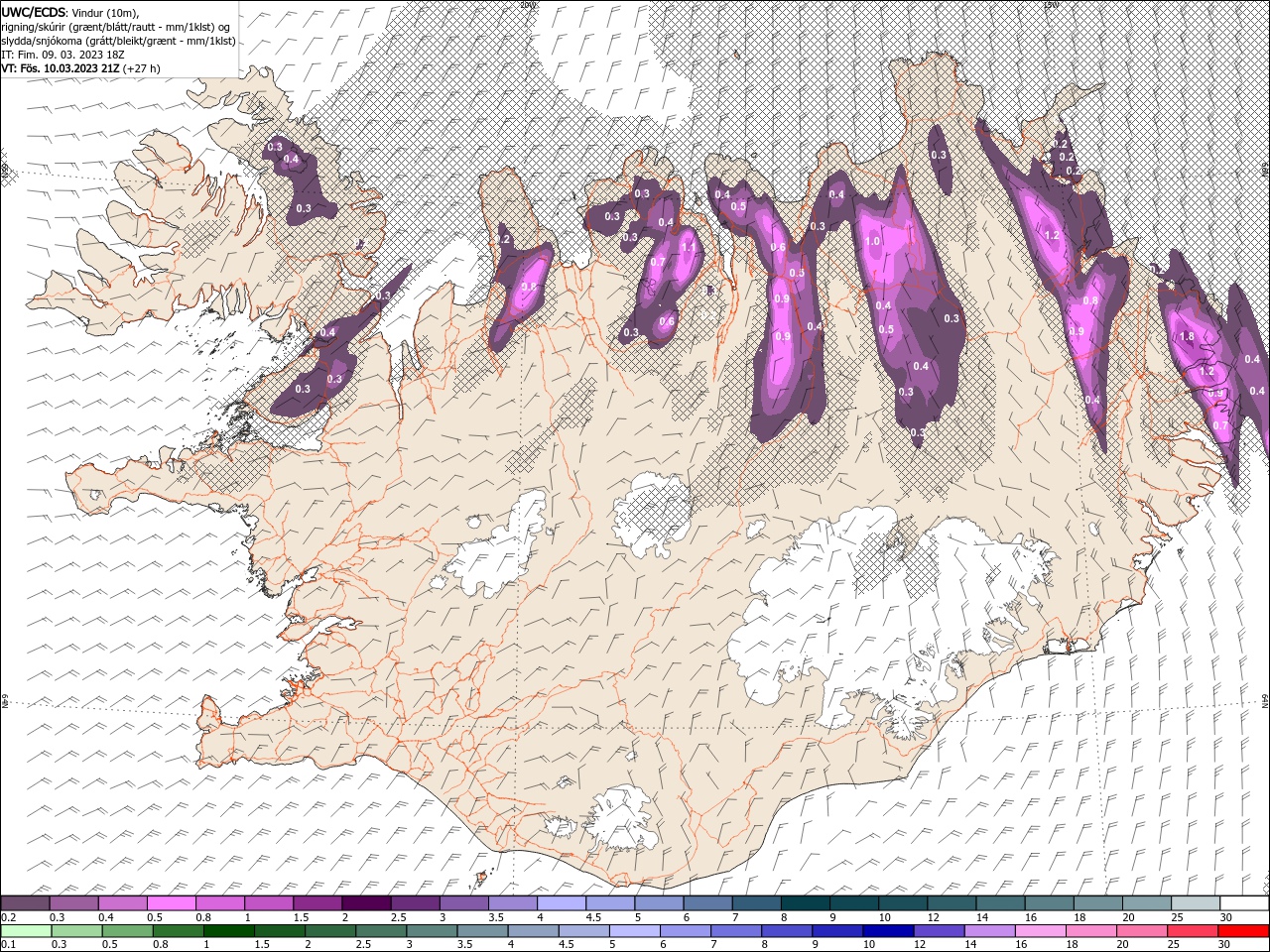The image size is (1270, 952).
Task: Click the top legend swatch starting at 2.5
Action: [x=415, y=903]
